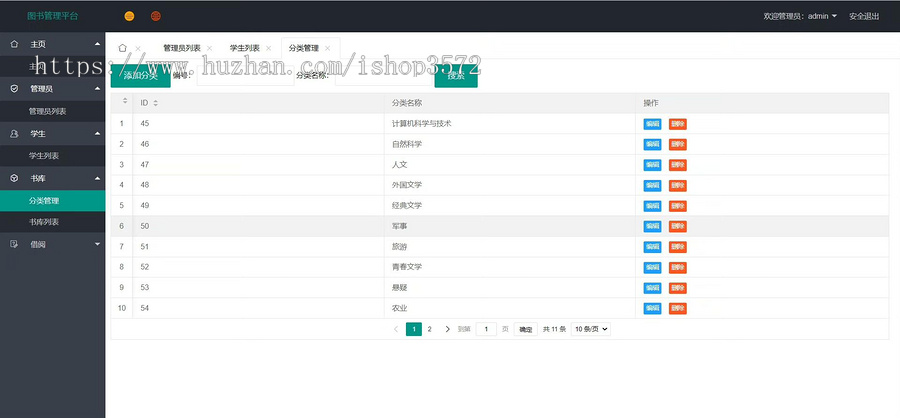The width and height of the screenshot is (900, 418).
Task: Delete the 青春文学 category
Action: click(677, 268)
